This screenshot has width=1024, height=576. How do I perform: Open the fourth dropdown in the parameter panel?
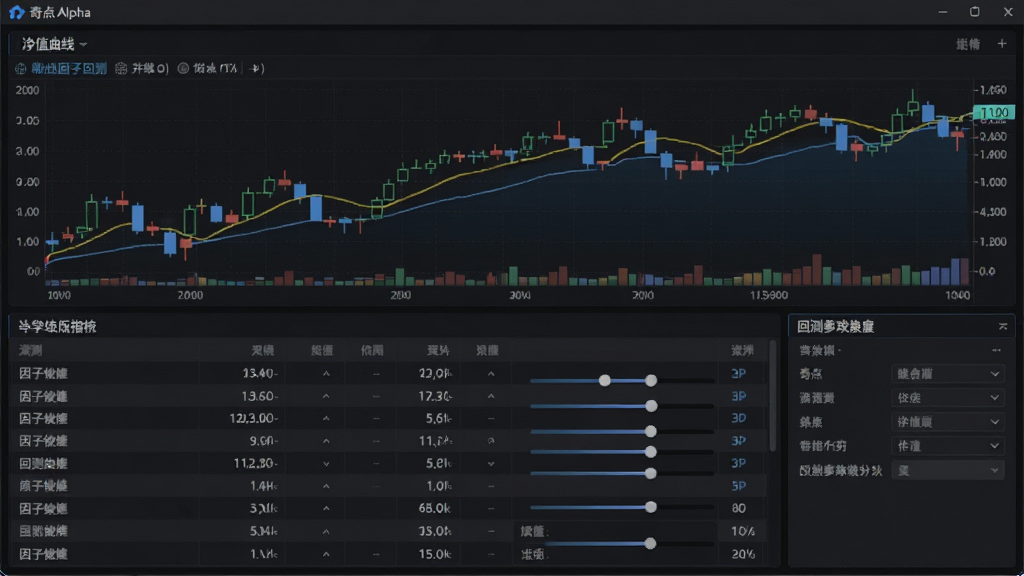tap(947, 446)
